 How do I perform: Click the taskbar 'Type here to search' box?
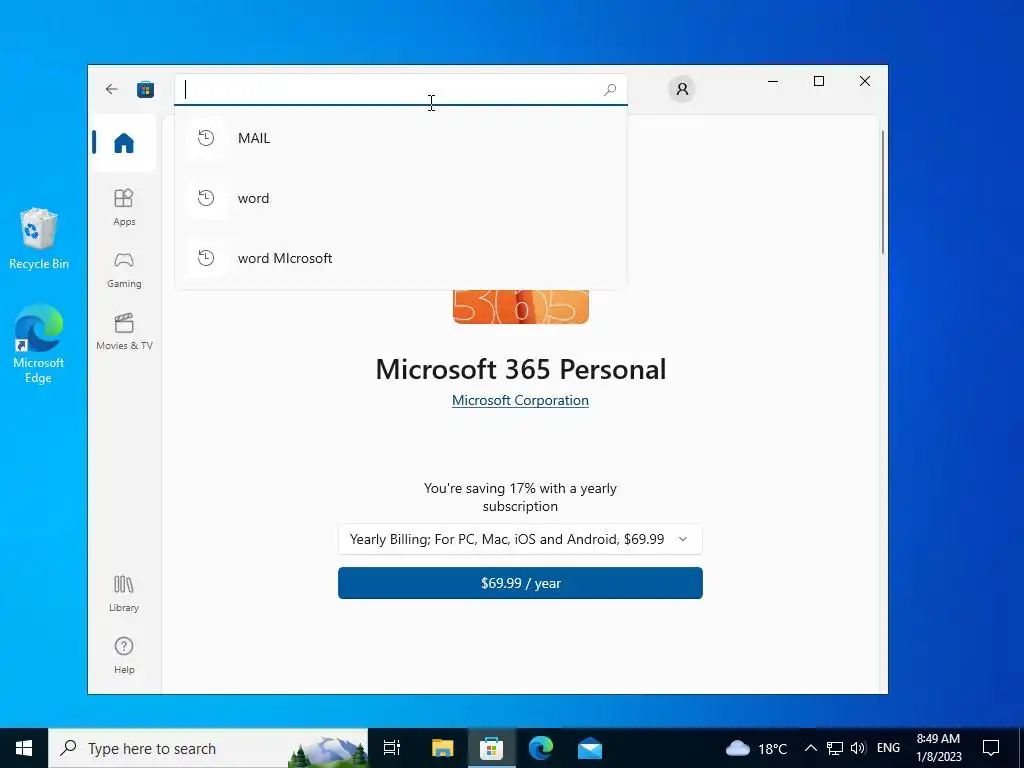pyautogui.click(x=208, y=748)
